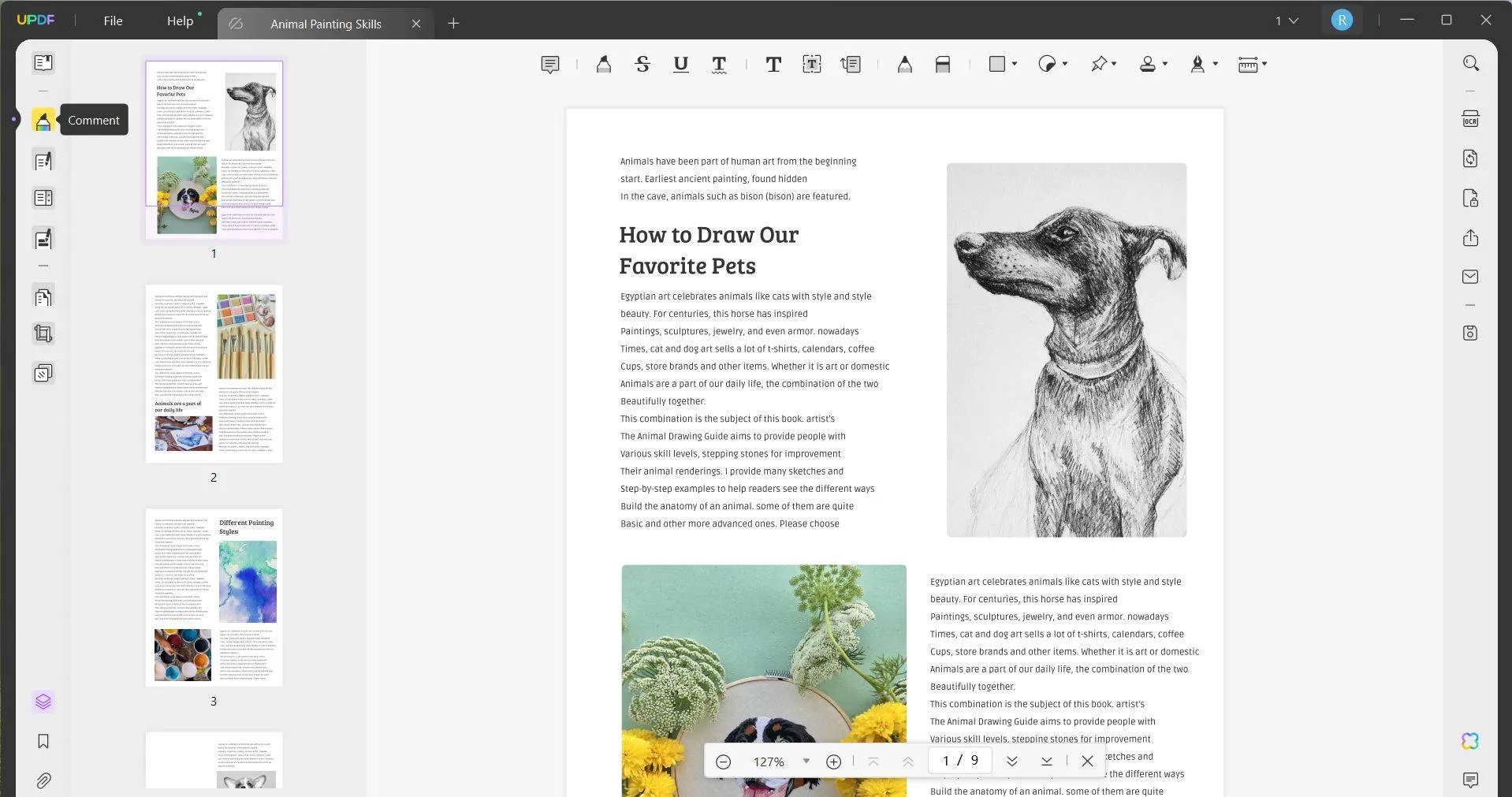The image size is (1512, 797).
Task: Open the layers panel icon
Action: [43, 702]
